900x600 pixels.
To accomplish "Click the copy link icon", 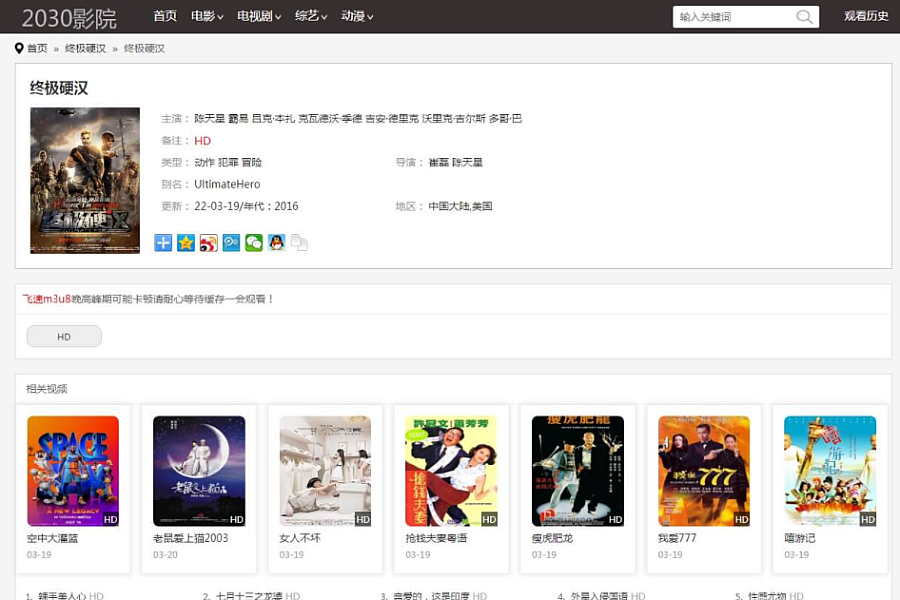I will (x=299, y=243).
